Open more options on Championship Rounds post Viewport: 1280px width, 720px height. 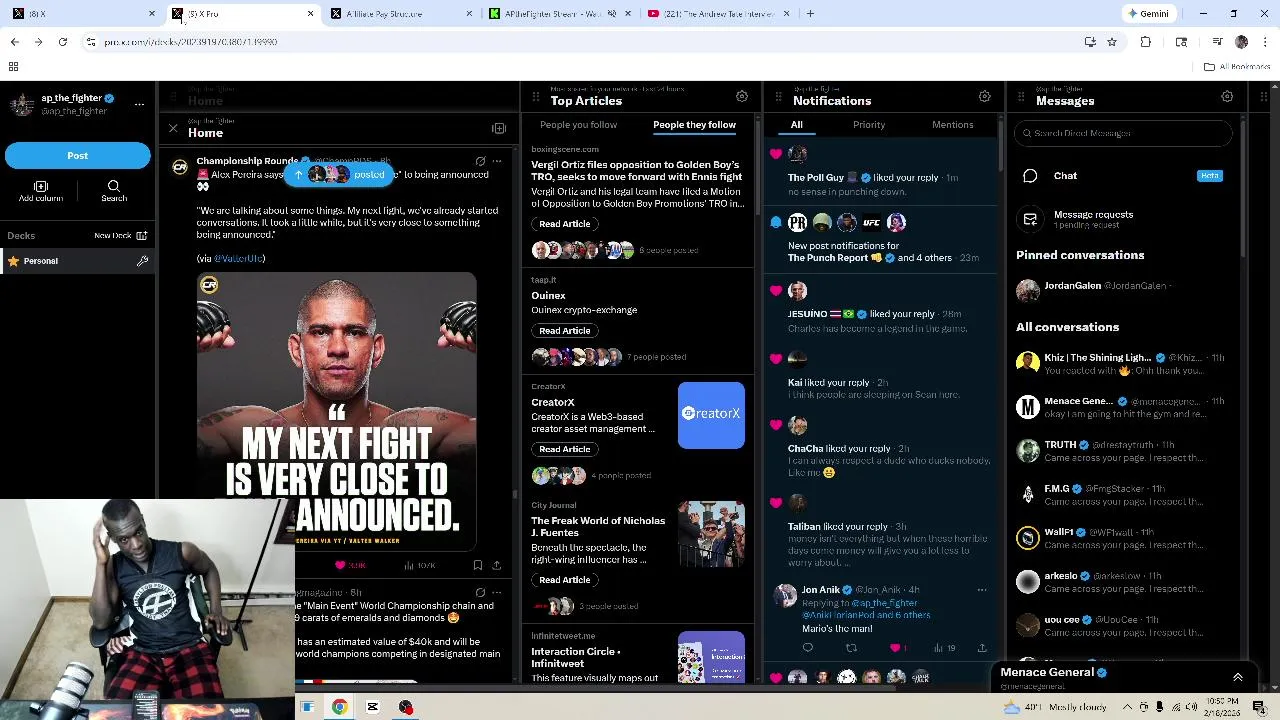pos(497,161)
